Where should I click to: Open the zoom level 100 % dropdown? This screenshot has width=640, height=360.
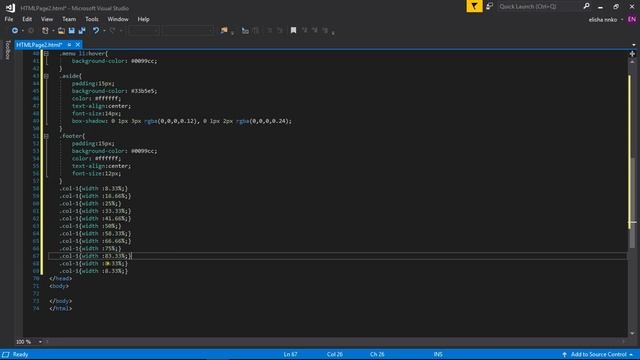(x=40, y=342)
